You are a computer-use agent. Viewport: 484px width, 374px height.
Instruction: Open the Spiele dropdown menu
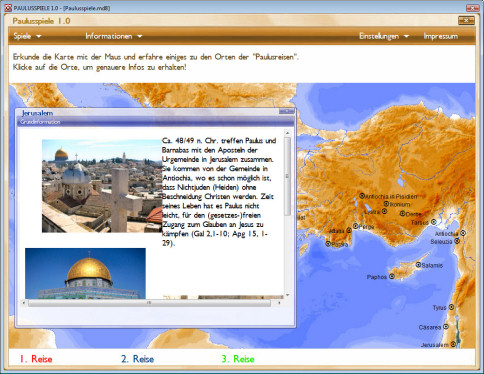click(x=27, y=36)
